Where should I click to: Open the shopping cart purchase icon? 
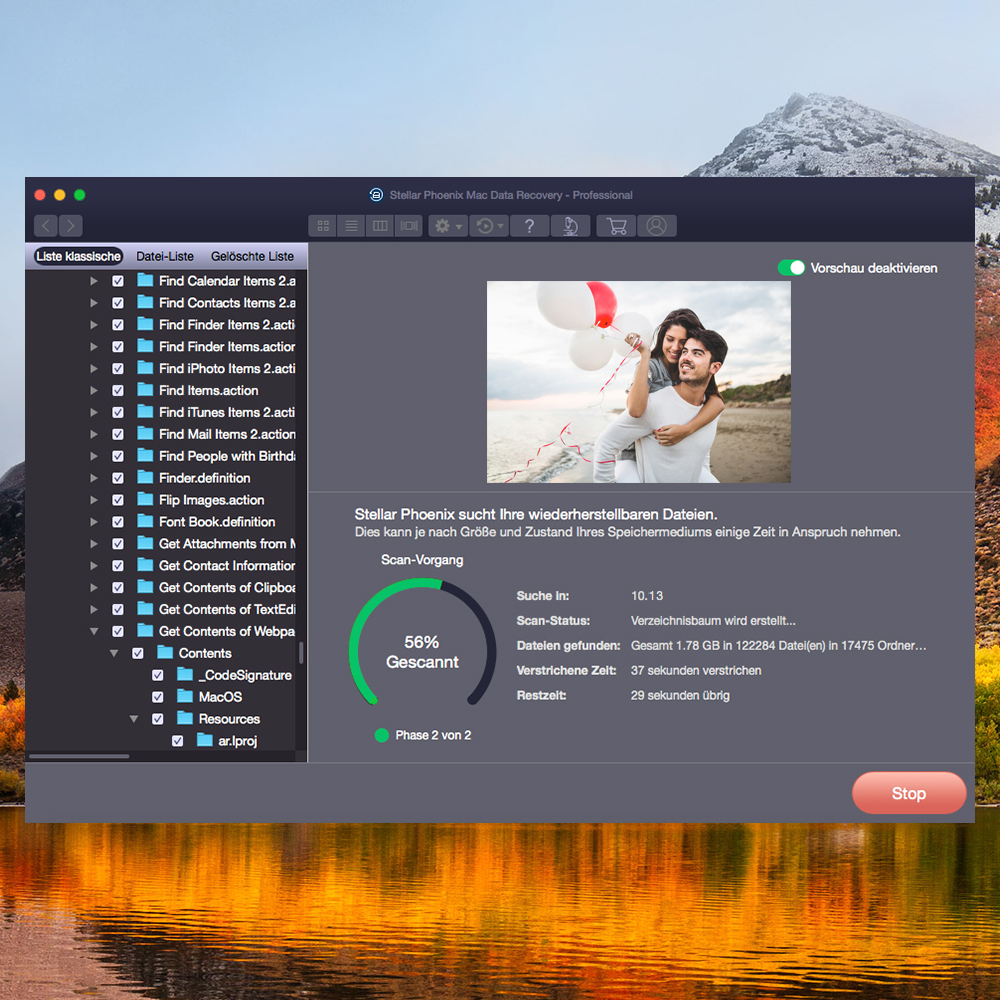coord(616,226)
